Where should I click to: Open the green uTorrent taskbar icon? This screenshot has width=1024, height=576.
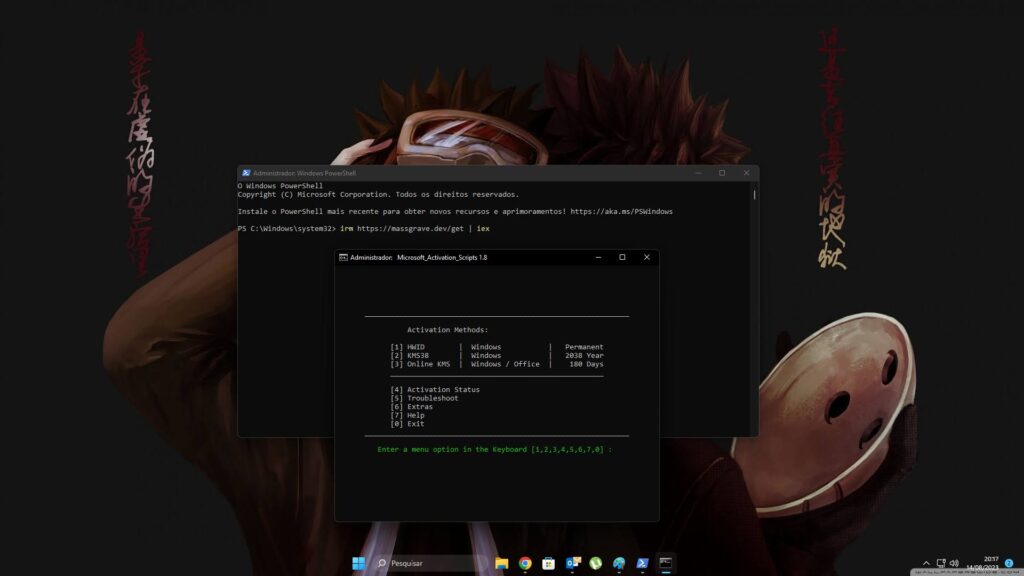[x=596, y=563]
